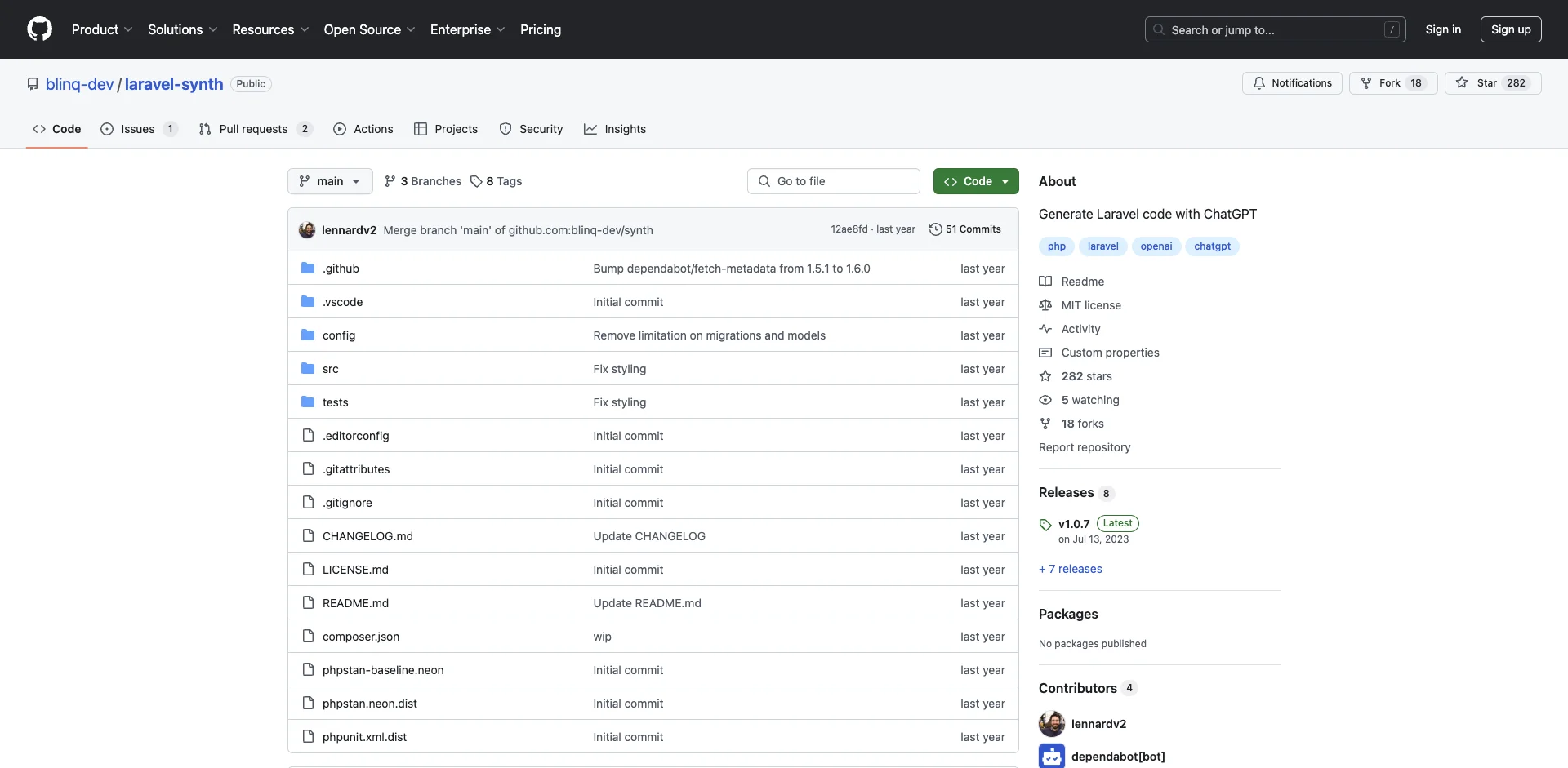The image size is (1568, 768).
Task: Click the GitHub logo icon
Action: click(39, 29)
